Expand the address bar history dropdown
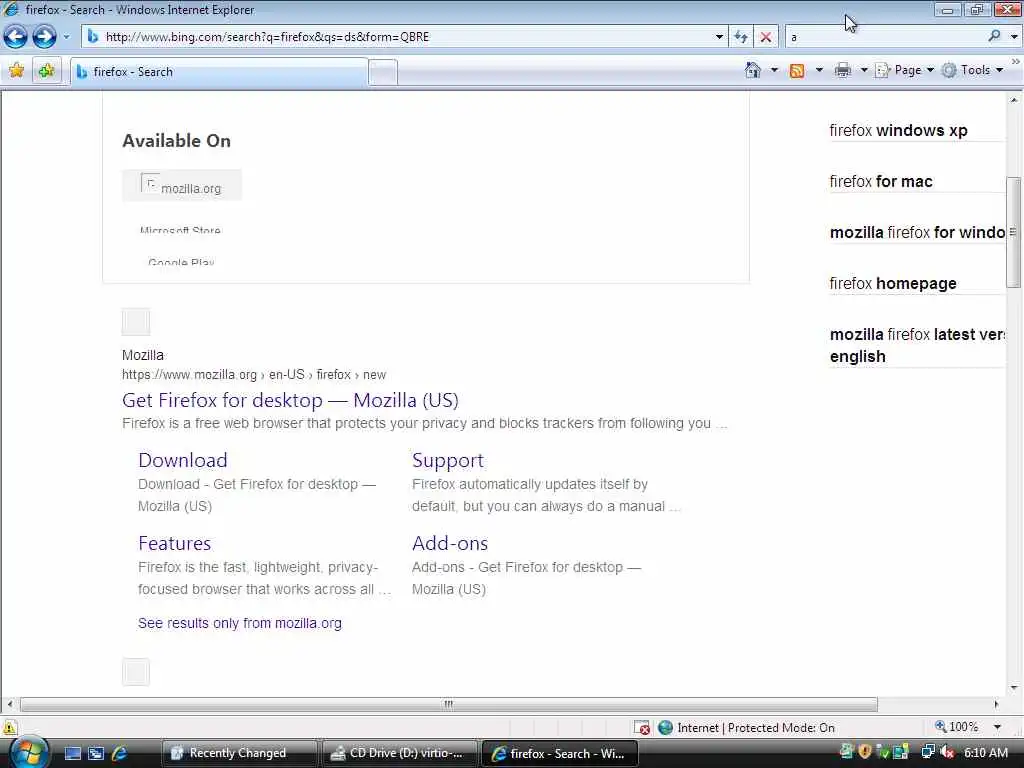 [719, 37]
